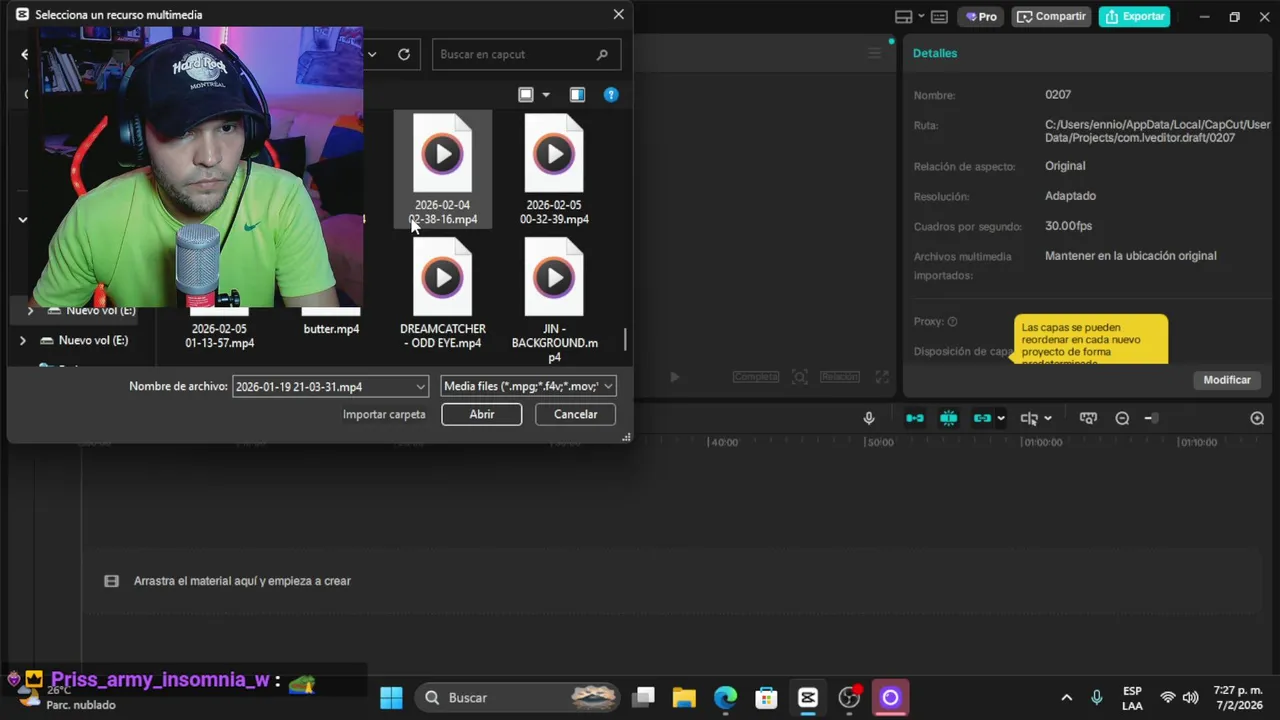The image size is (1280, 720).
Task: Open the Detalles tab
Action: [935, 53]
